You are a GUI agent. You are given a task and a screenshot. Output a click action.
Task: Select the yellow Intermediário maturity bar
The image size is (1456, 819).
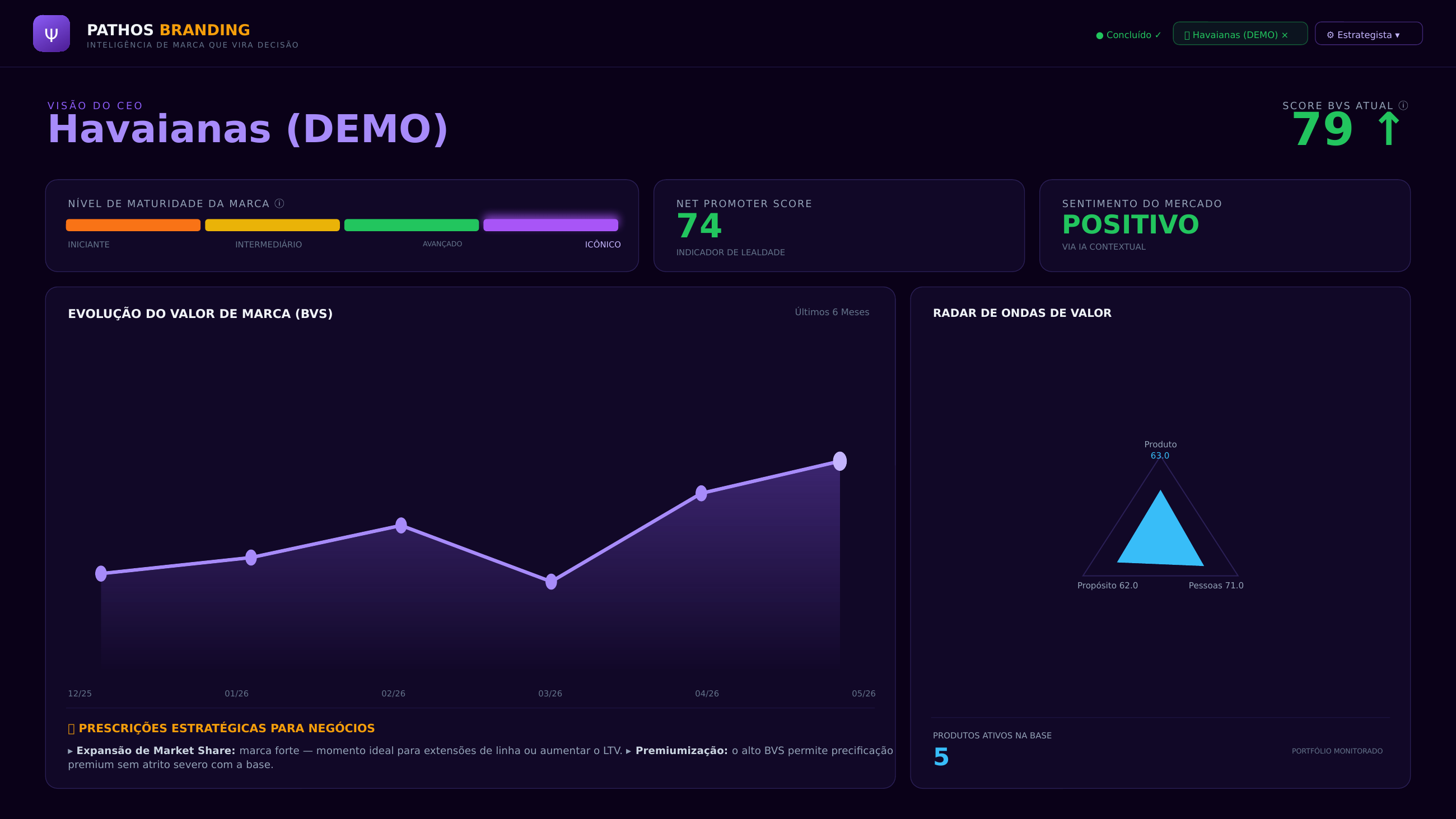coord(272,225)
